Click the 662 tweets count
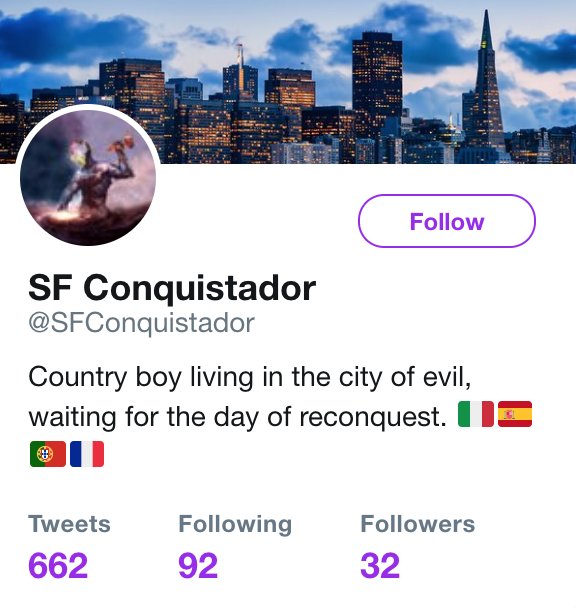This screenshot has height=608, width=576. [x=58, y=565]
